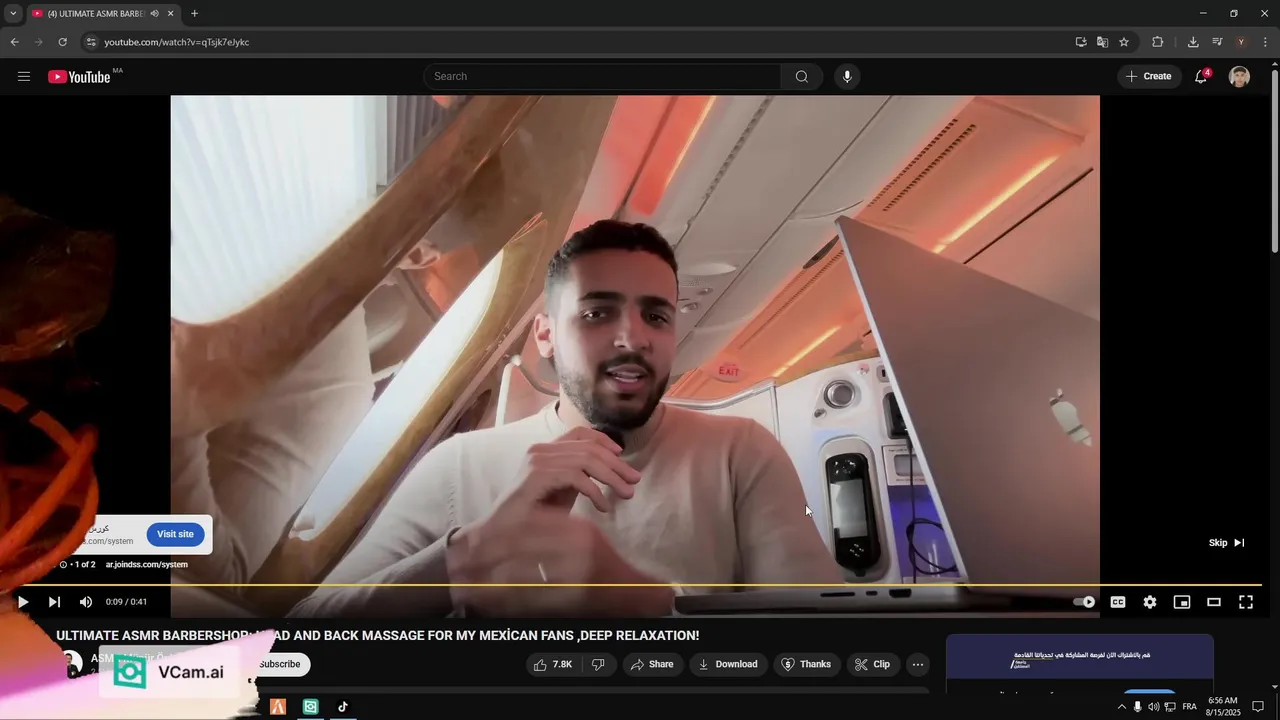Open the Arabic ad thumbnail in sidebar
Screen dimensions: 1280x720
point(1080,663)
